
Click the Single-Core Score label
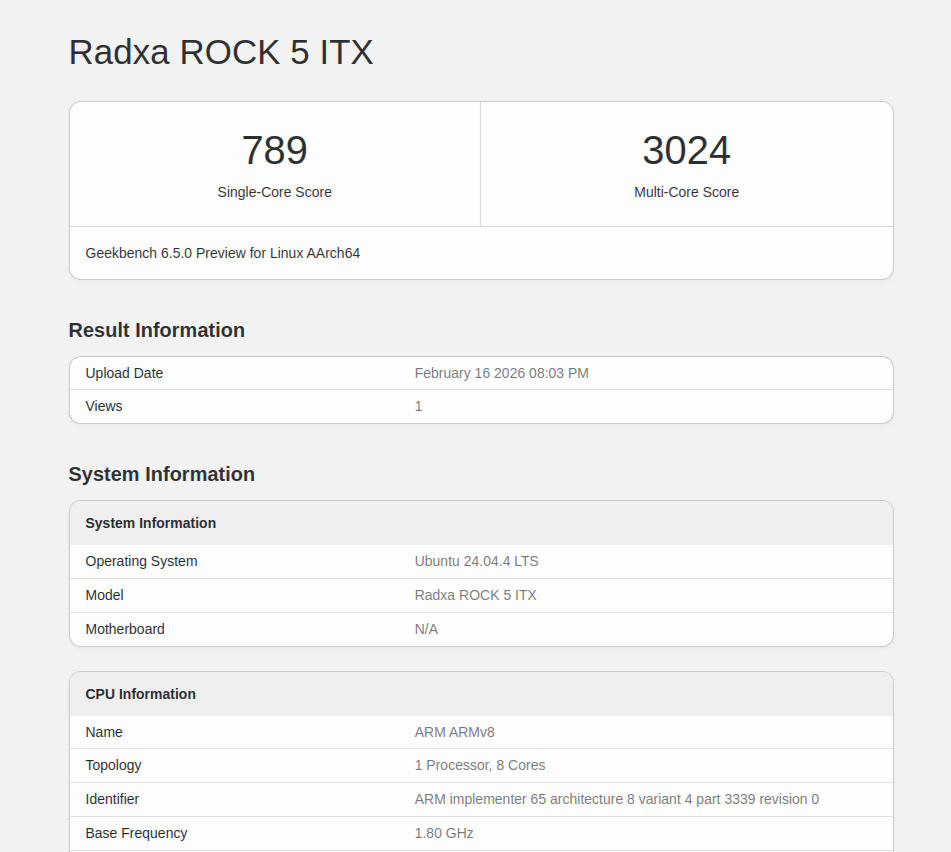point(274,192)
